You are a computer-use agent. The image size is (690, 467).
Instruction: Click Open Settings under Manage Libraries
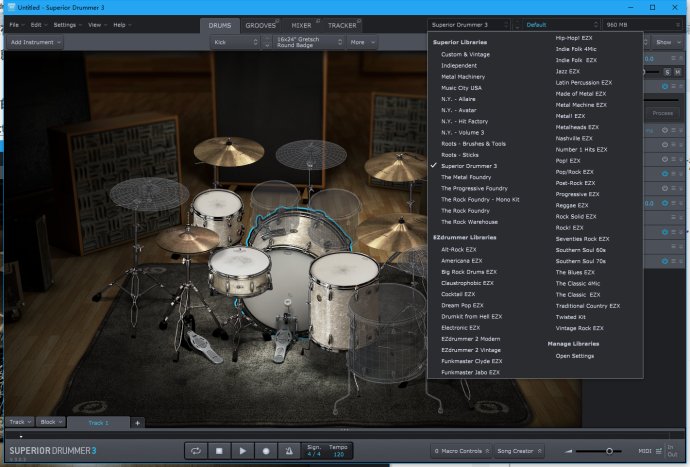pyautogui.click(x=574, y=356)
